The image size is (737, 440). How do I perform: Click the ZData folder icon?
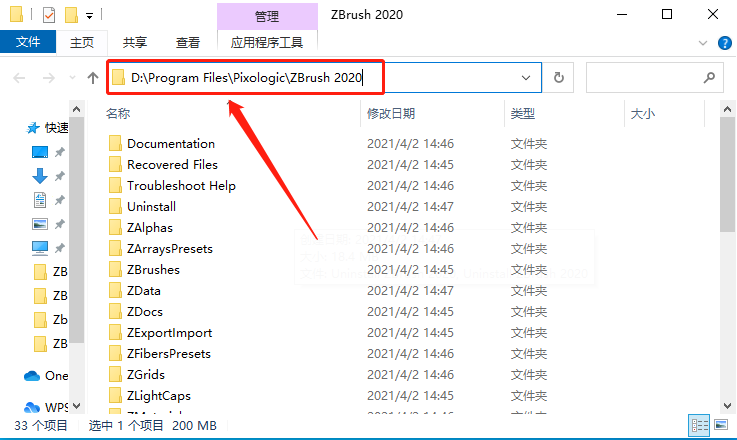click(115, 291)
